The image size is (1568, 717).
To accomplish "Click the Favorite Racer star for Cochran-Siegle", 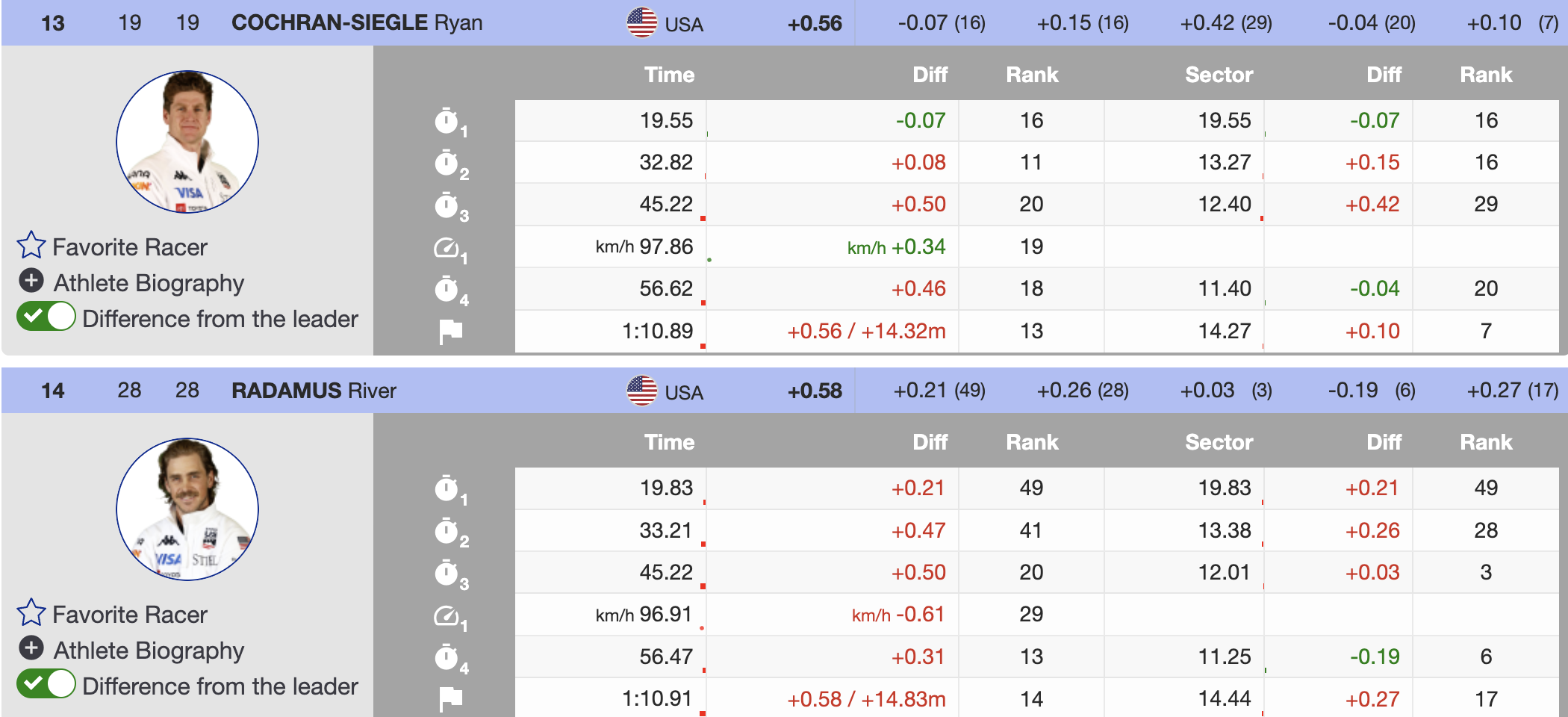I will 31,245.
